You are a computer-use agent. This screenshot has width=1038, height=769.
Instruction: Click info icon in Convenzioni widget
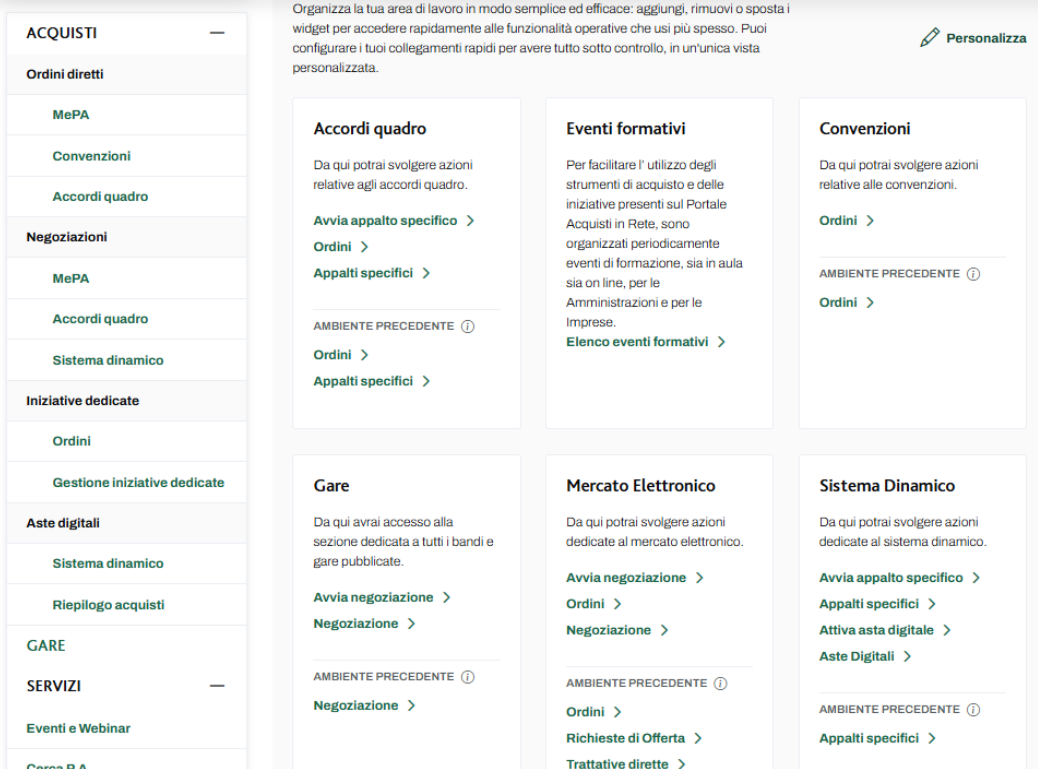pyautogui.click(x=973, y=274)
